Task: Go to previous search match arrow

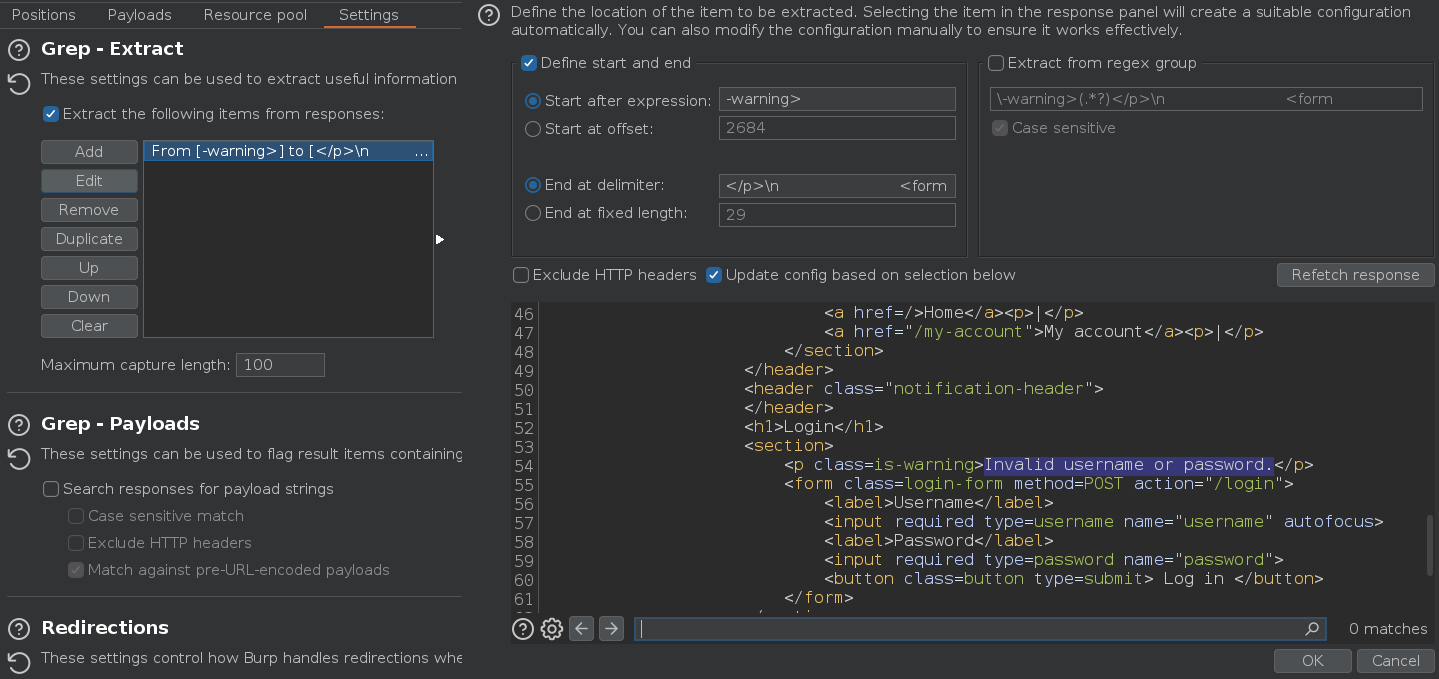Action: [x=581, y=629]
